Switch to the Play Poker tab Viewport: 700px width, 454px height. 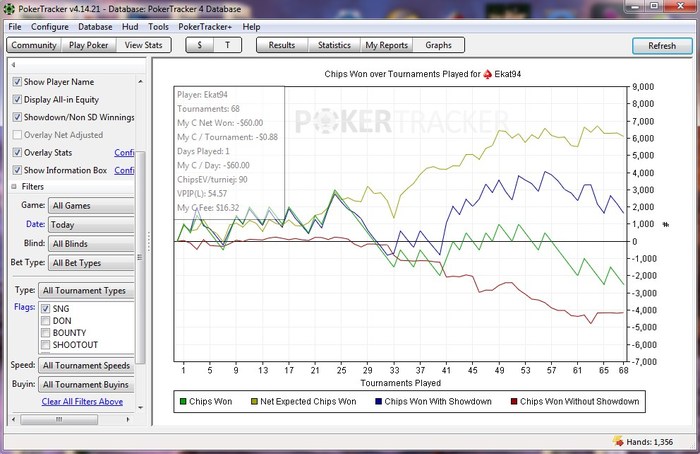tap(88, 45)
